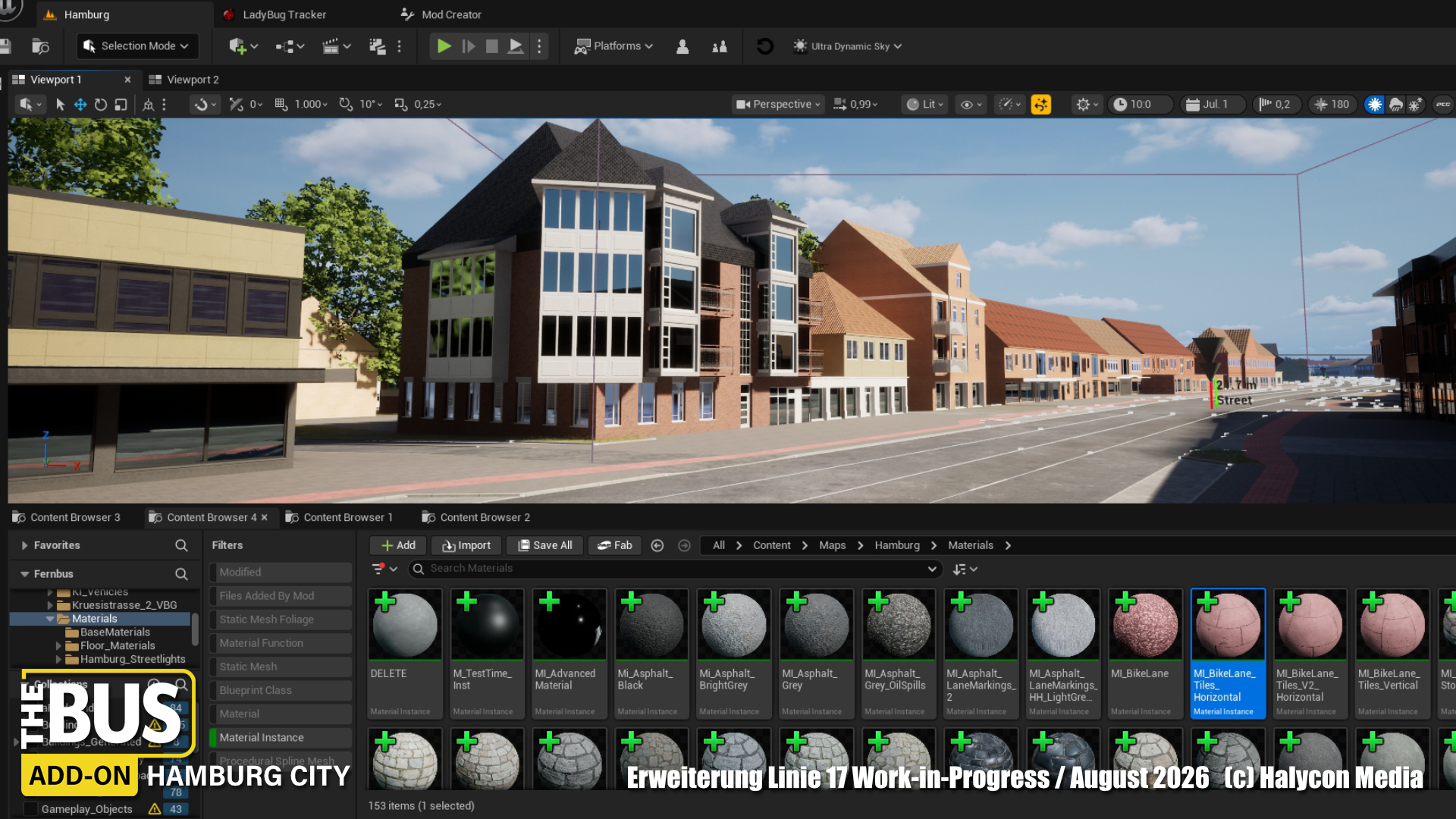
Task: Click the Jul. 1 date field
Action: tap(1213, 105)
